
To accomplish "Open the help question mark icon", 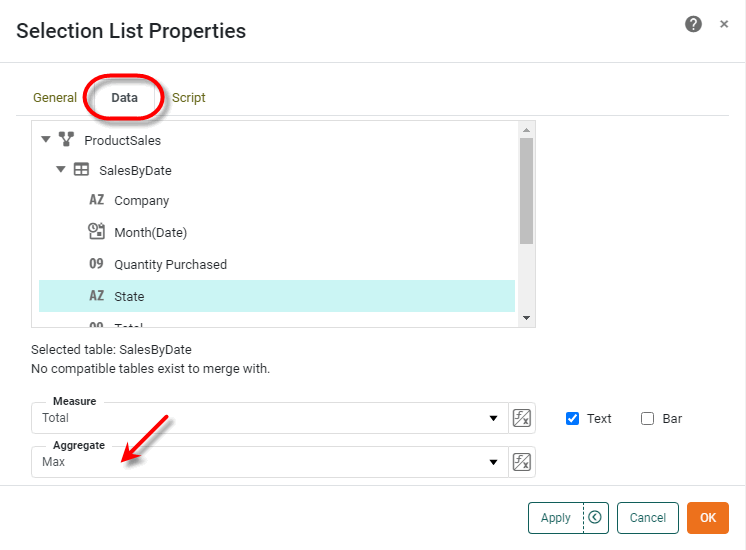I will coord(693,24).
